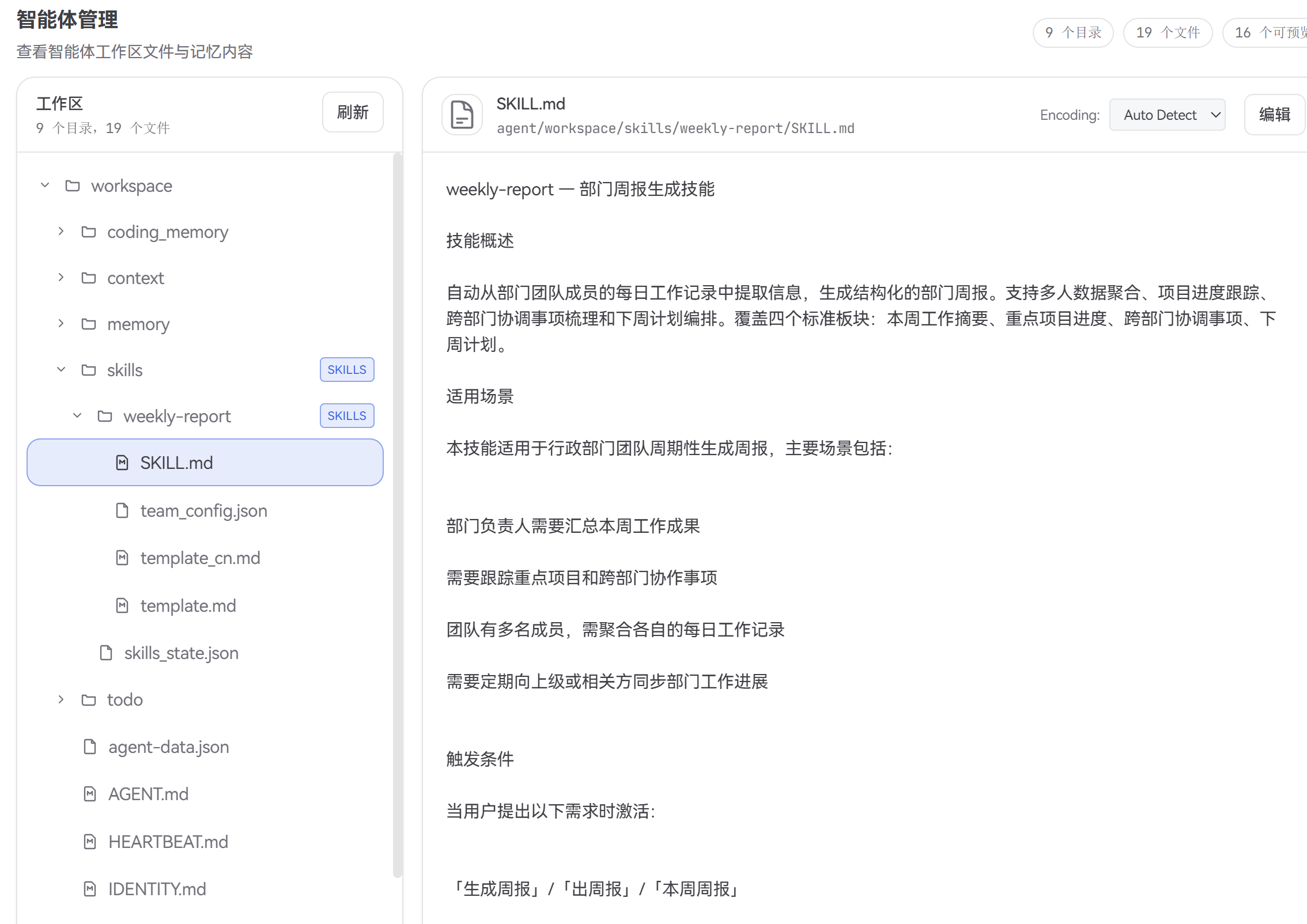The width and height of the screenshot is (1307, 924).
Task: Click the workspace folder icon
Action: point(73,185)
